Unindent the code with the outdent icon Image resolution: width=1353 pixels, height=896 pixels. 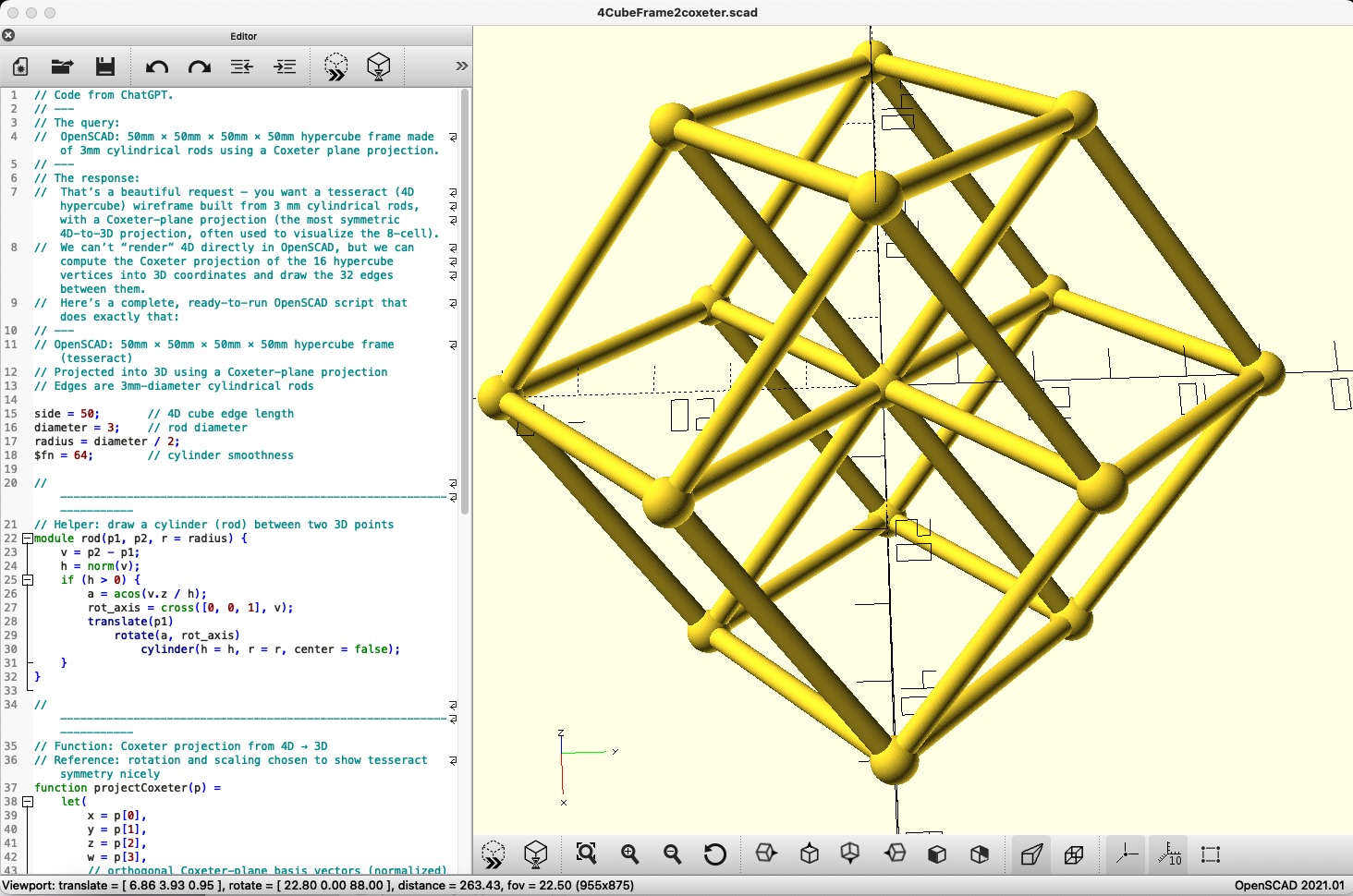241,67
